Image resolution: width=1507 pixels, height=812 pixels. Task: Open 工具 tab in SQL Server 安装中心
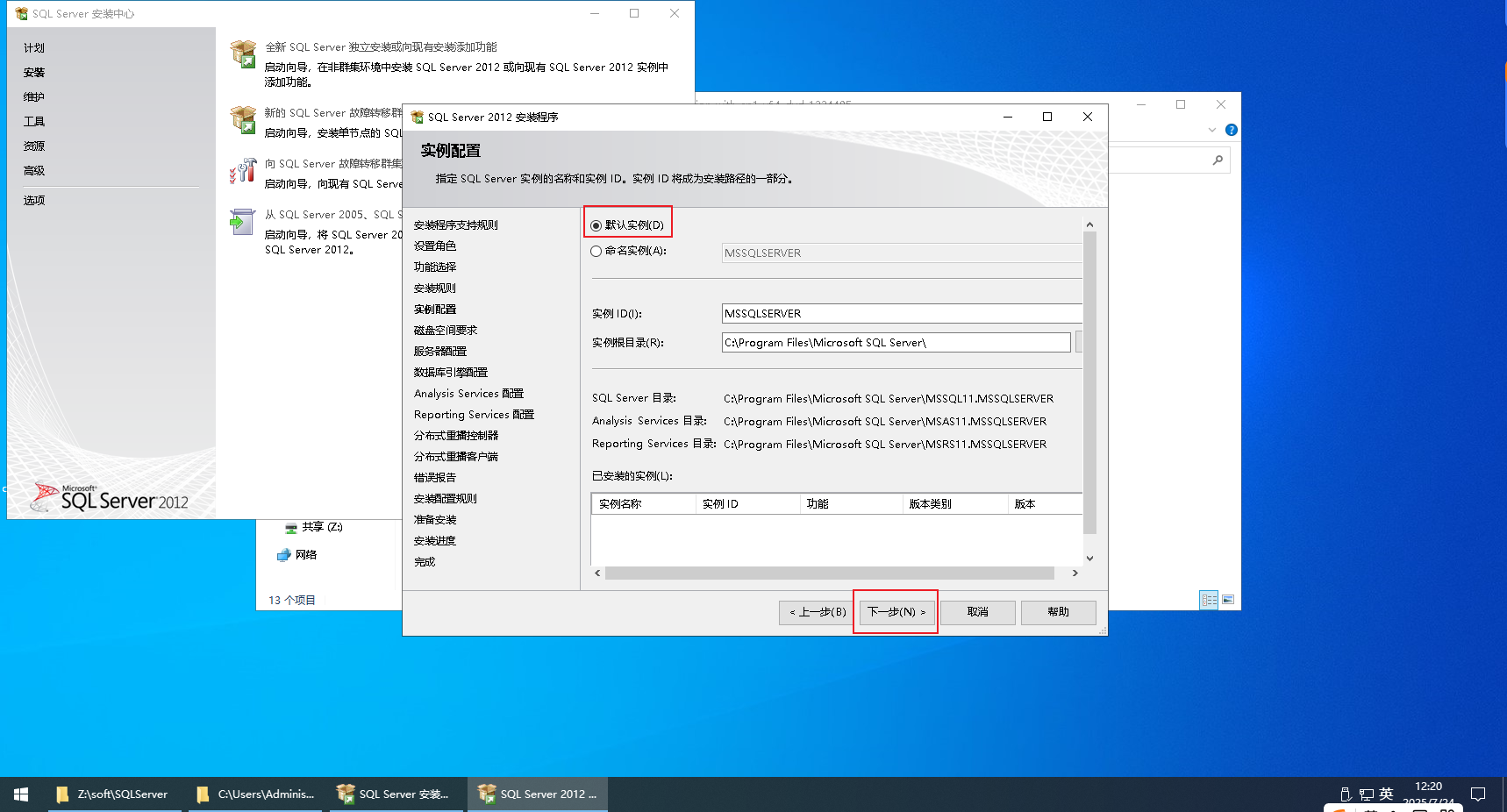34,122
